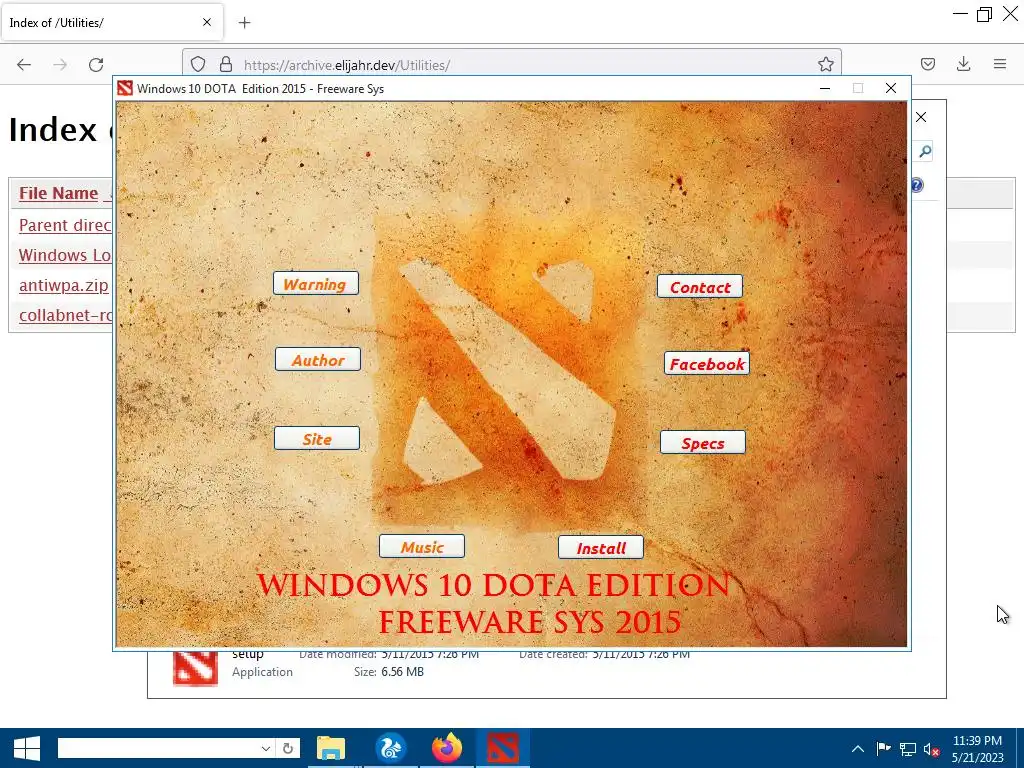Minimize the DOTA Edition installer window
1024x768 pixels.
[x=825, y=88]
